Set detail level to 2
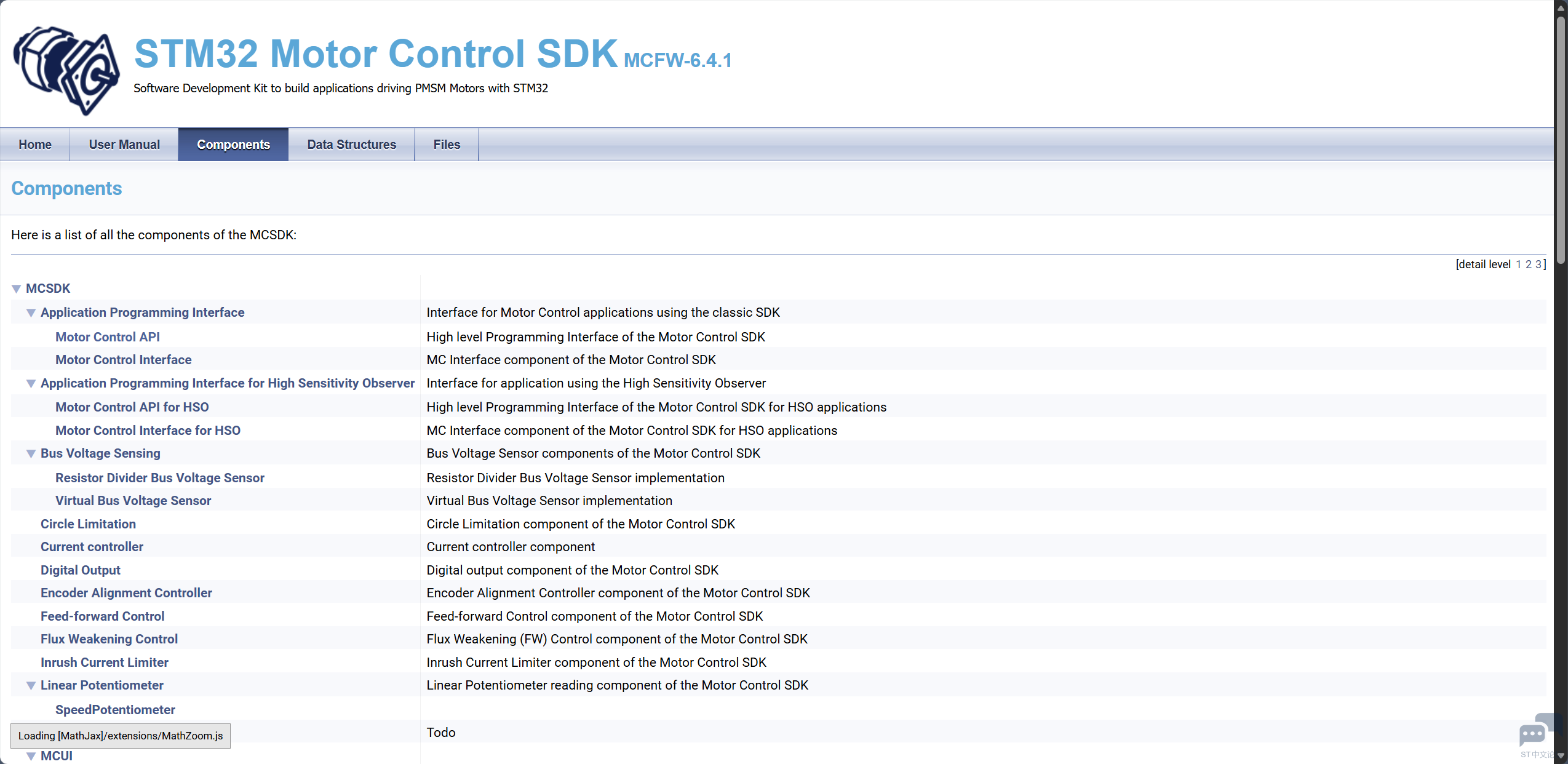 (x=1529, y=265)
